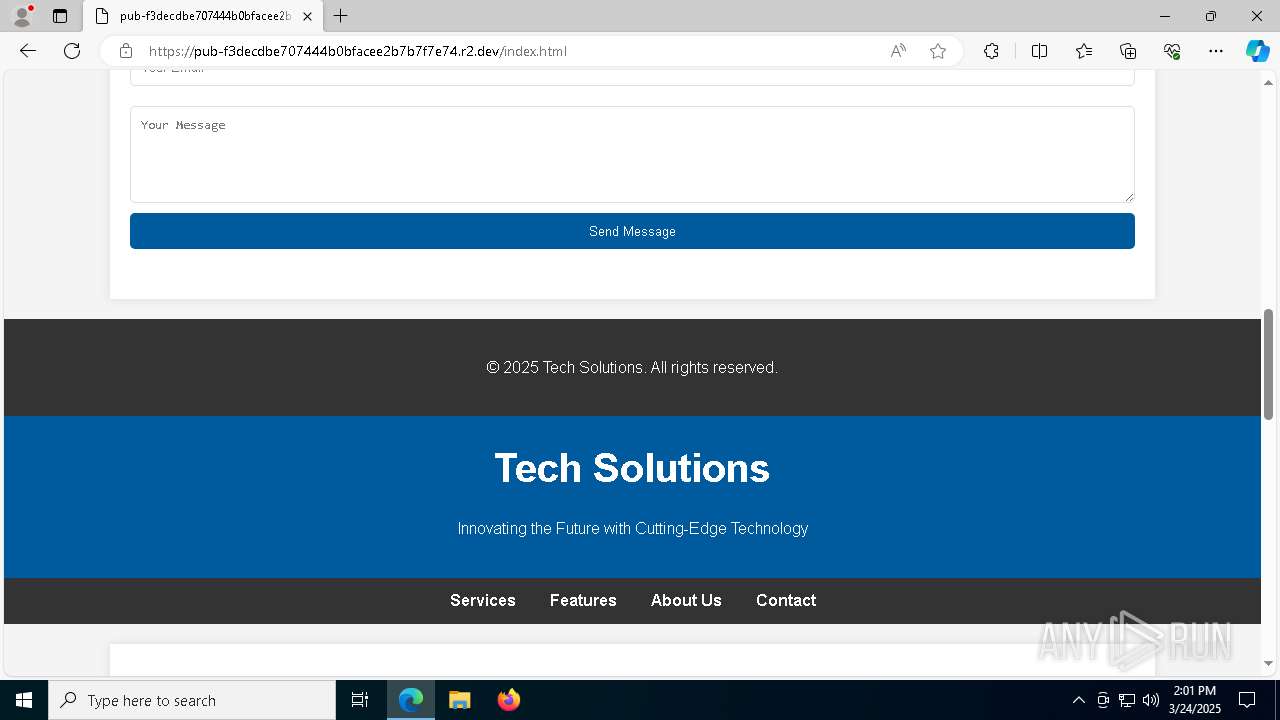The width and height of the screenshot is (1280, 720).
Task: Click the page vertical scrollbar thumb
Action: (1268, 364)
